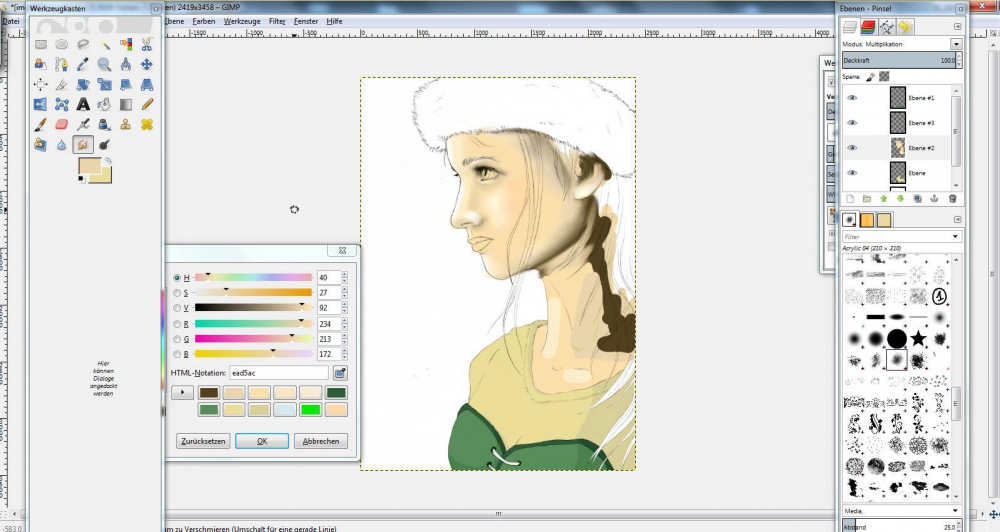The image size is (1000, 532).
Task: Select the Blur/Sharpen droplet tool
Action: [x=62, y=145]
